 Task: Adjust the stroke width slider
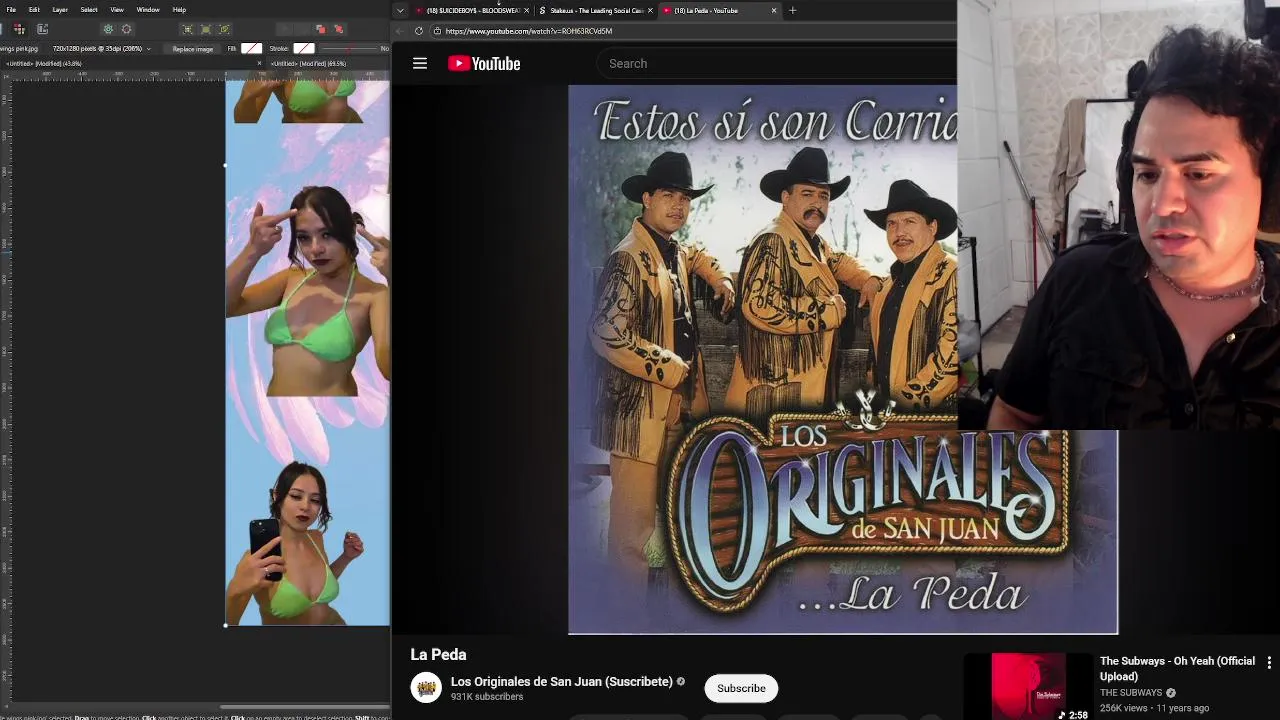[349, 49]
